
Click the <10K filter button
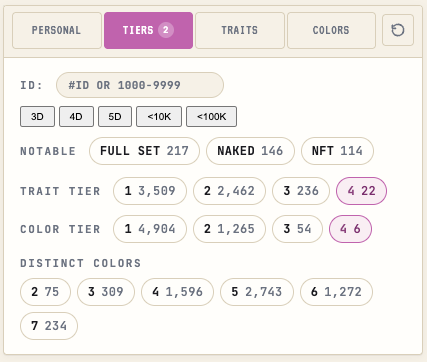tap(159, 117)
